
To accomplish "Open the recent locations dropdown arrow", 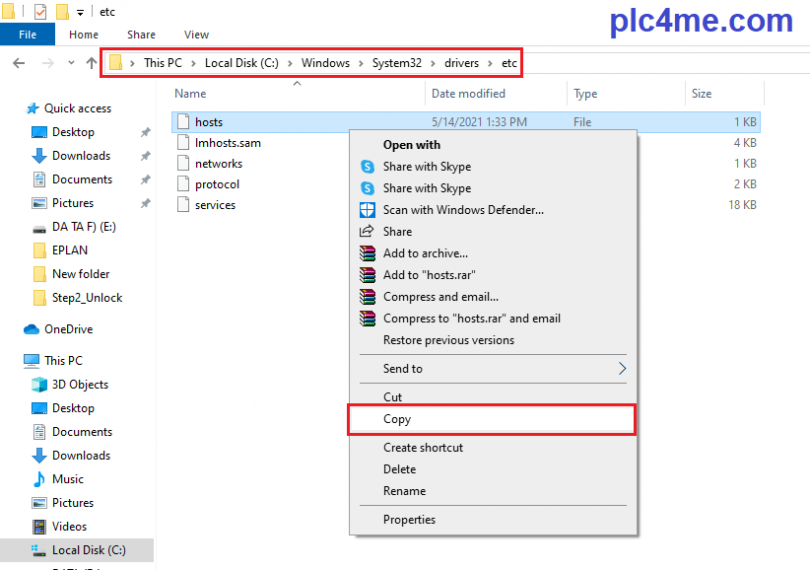I will [70, 63].
